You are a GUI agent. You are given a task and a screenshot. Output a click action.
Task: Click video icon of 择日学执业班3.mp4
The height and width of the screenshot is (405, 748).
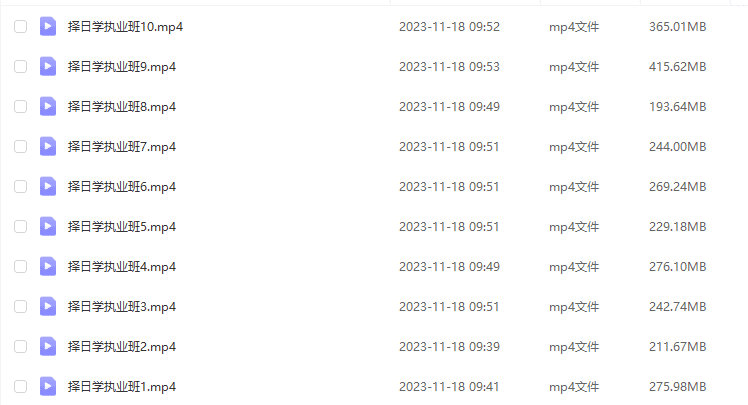point(48,307)
